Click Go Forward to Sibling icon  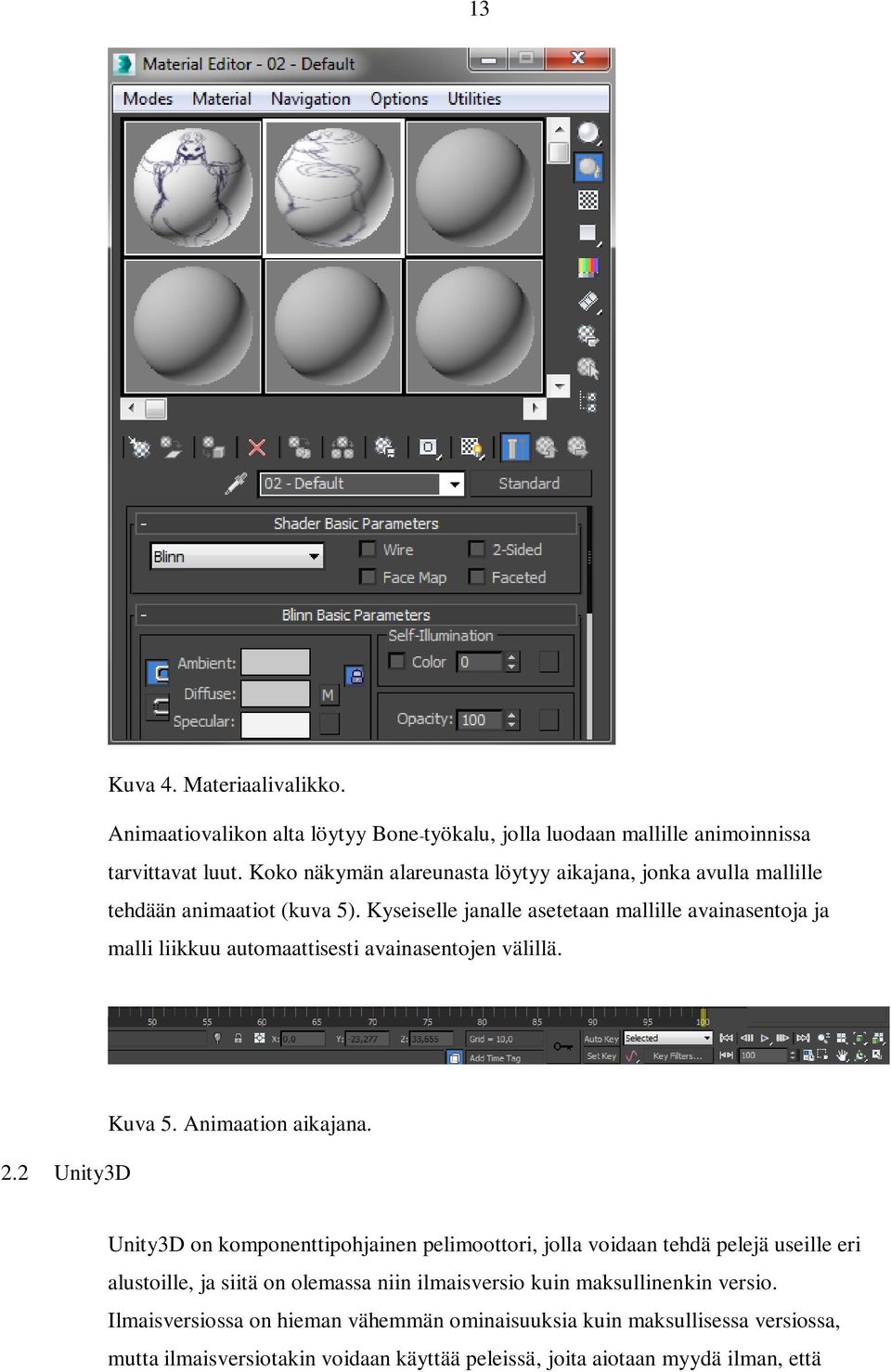click(577, 447)
